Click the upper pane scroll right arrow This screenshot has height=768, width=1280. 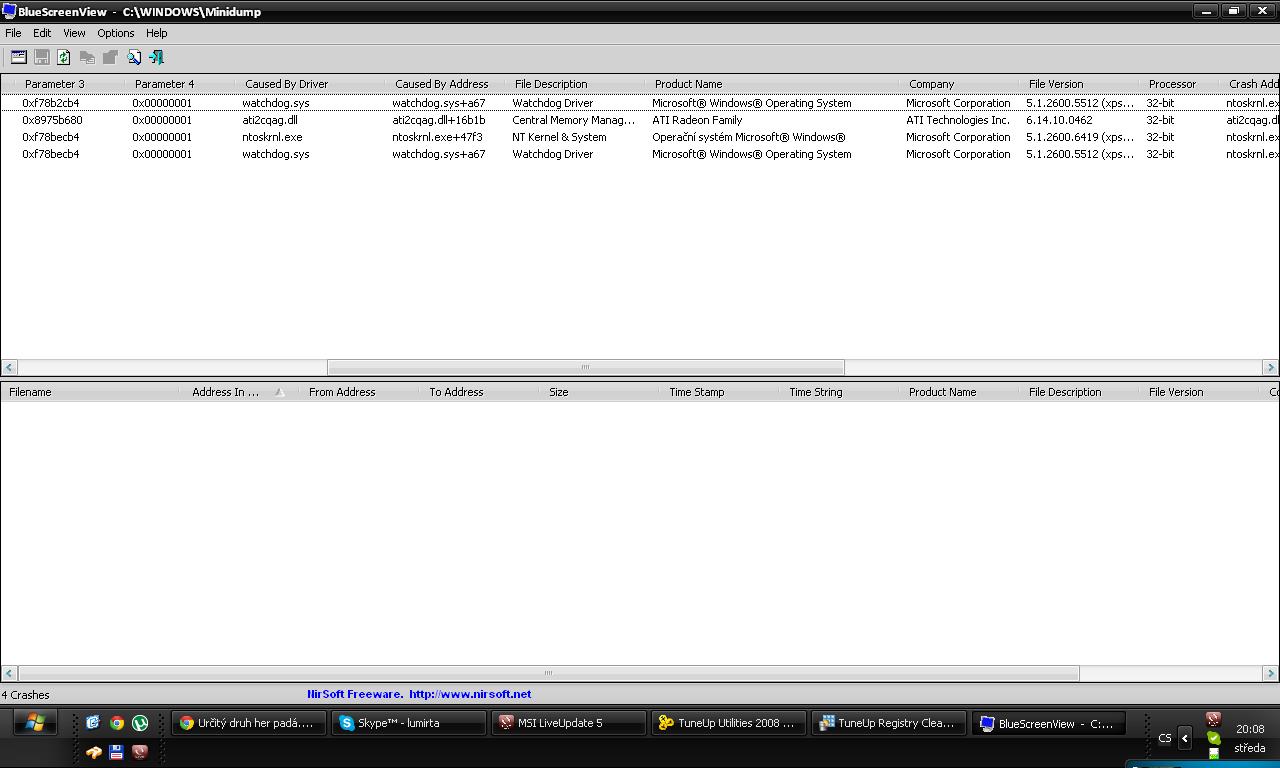tap(1270, 367)
